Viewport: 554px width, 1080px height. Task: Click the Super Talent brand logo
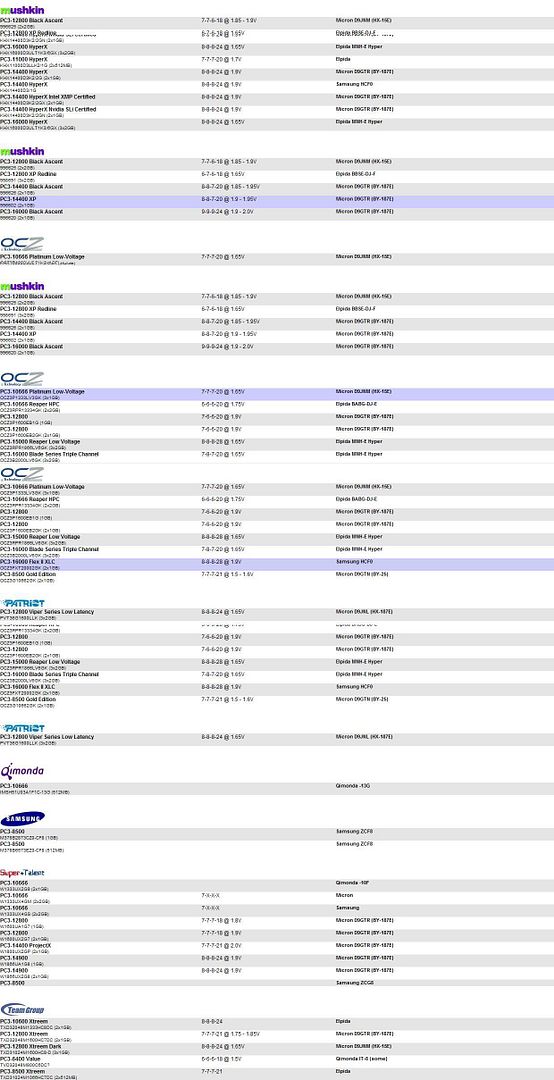22,873
